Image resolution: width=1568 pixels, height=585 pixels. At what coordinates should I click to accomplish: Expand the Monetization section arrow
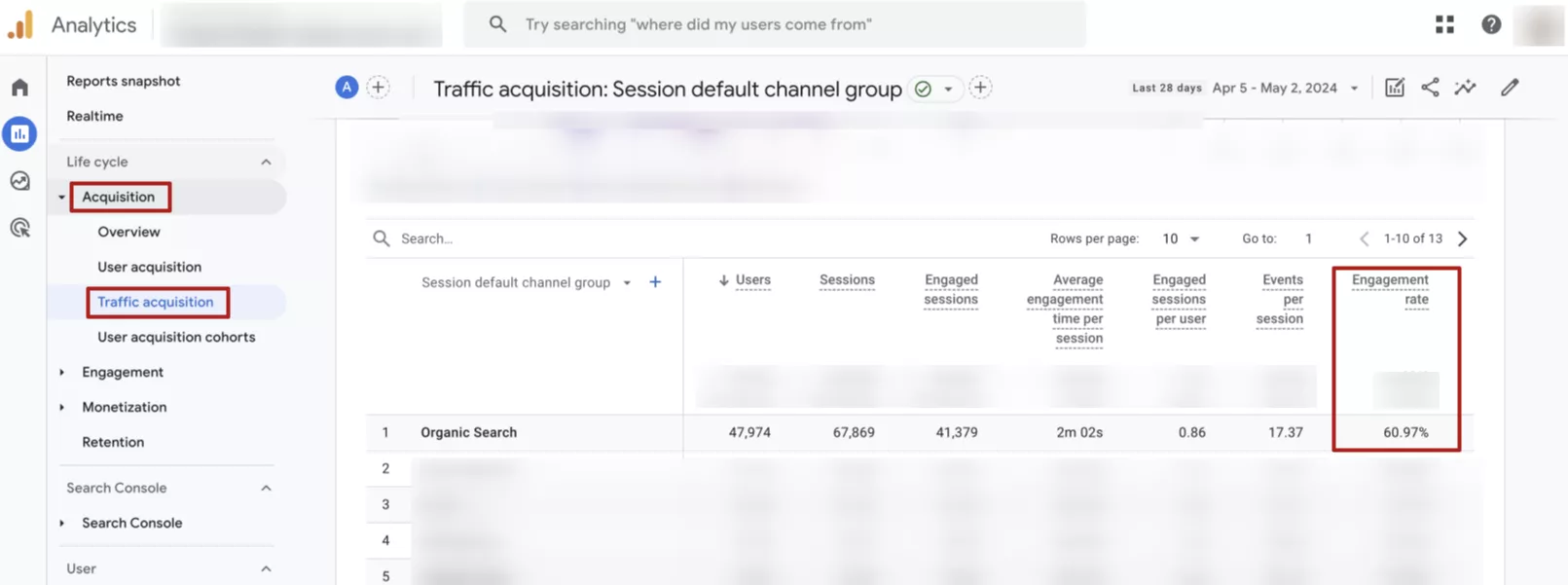pos(61,407)
